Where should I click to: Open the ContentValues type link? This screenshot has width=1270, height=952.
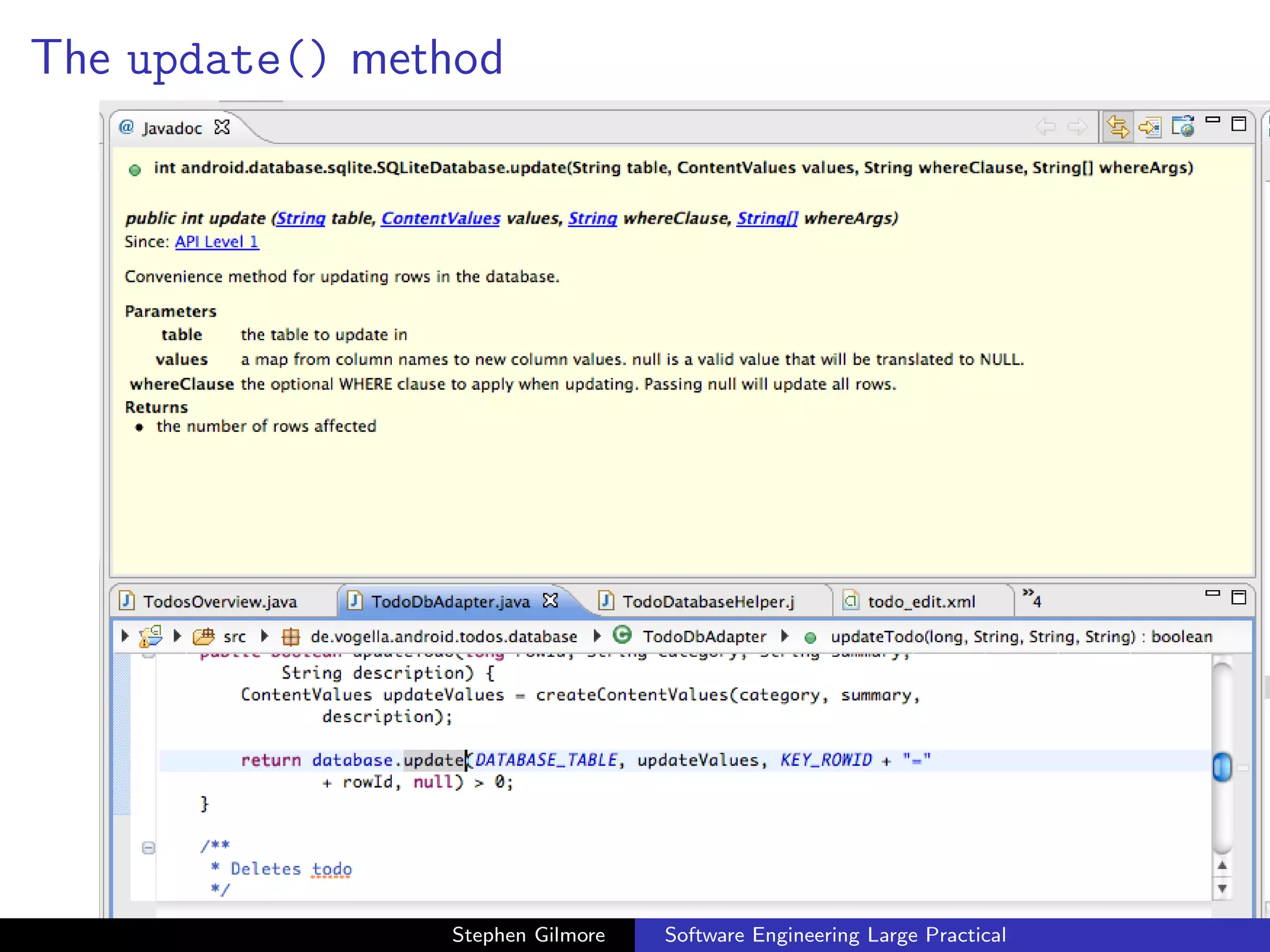pyautogui.click(x=440, y=218)
